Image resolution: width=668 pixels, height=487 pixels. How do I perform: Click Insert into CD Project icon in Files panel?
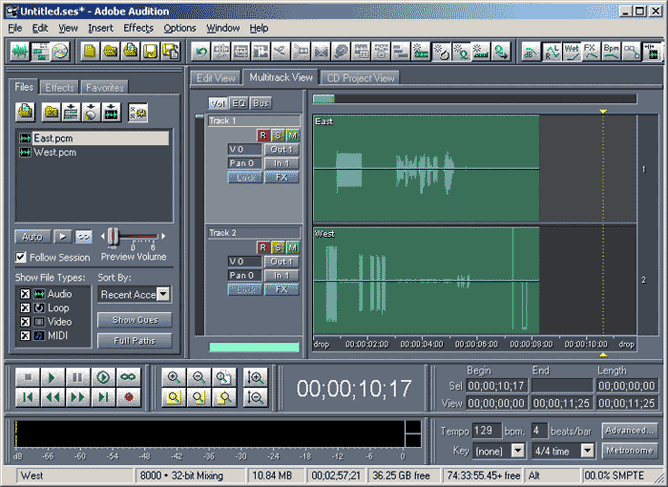coord(91,112)
